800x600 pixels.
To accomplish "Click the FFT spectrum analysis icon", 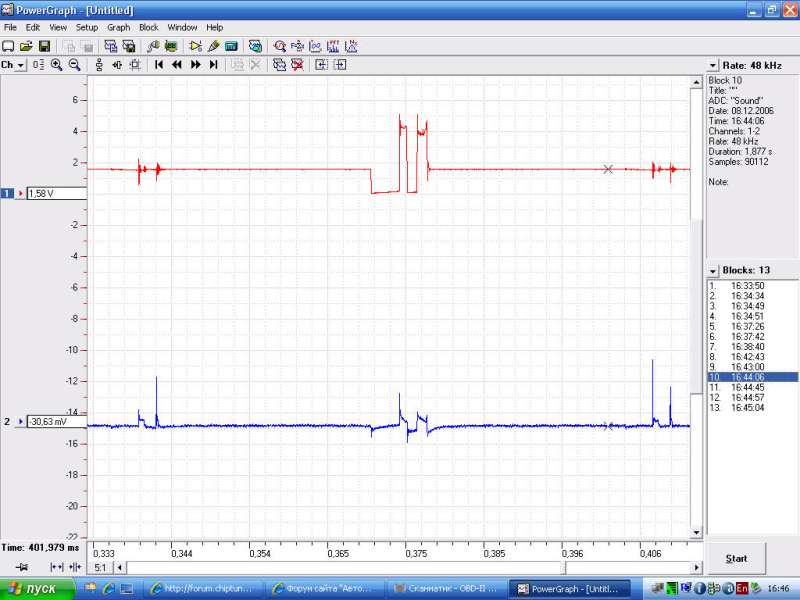I will pos(333,47).
